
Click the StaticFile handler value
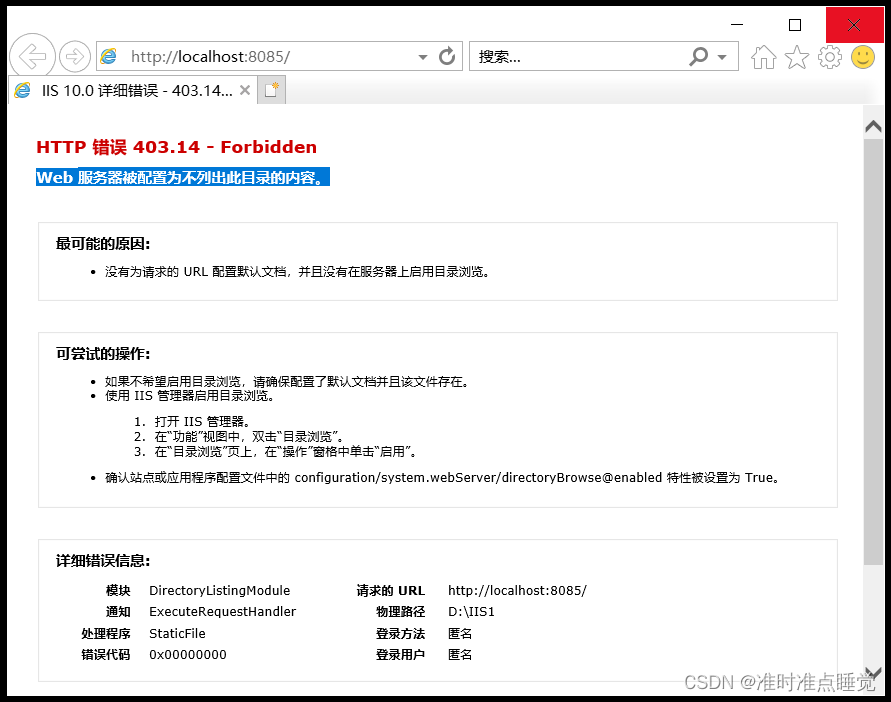click(177, 633)
